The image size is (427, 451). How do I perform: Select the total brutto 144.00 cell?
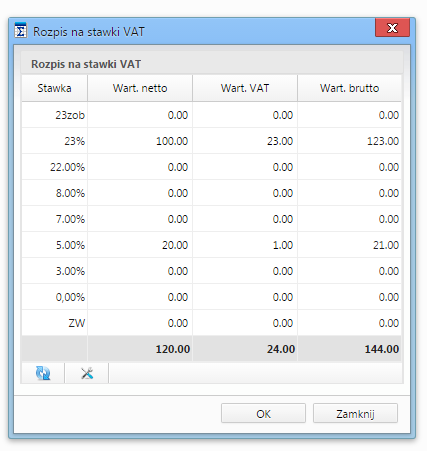click(x=349, y=349)
